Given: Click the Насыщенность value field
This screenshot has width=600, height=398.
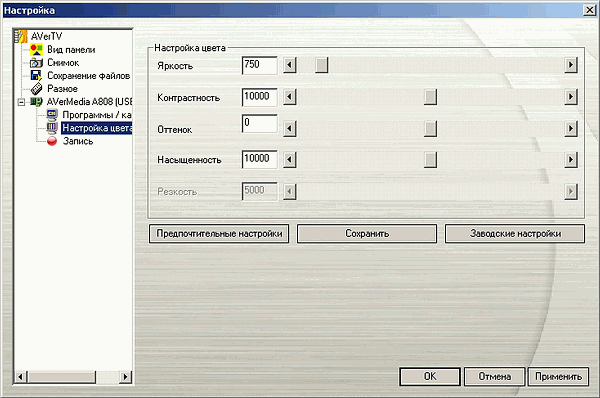Looking at the screenshot, I should tap(259, 159).
